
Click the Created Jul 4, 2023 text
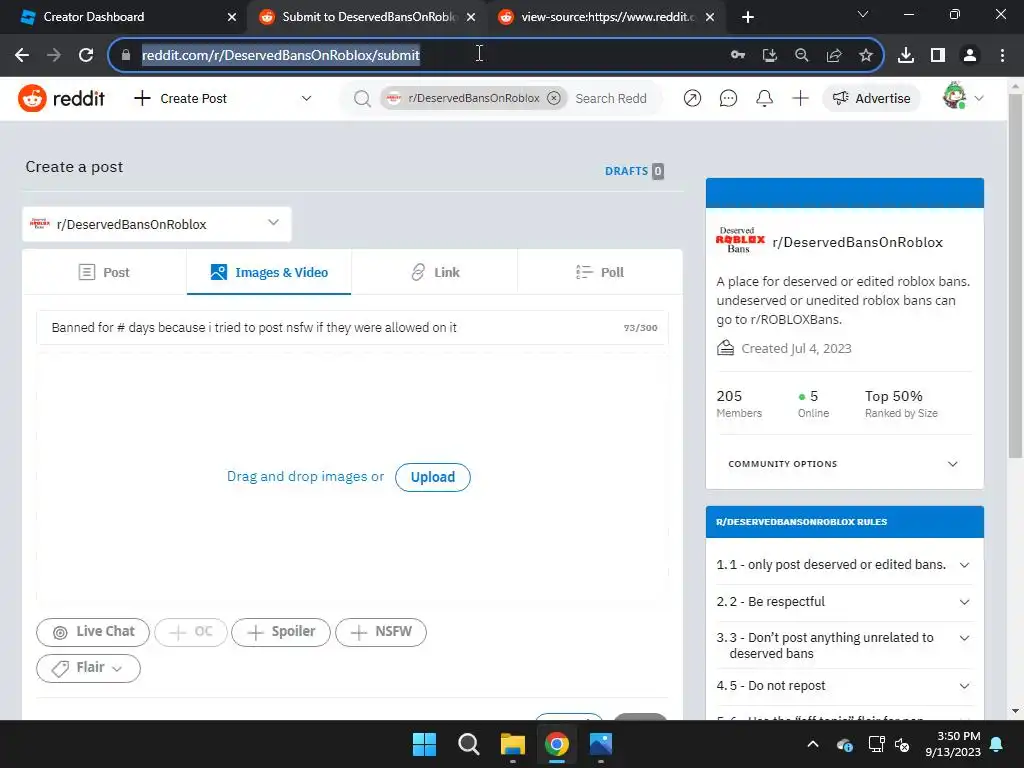795,349
